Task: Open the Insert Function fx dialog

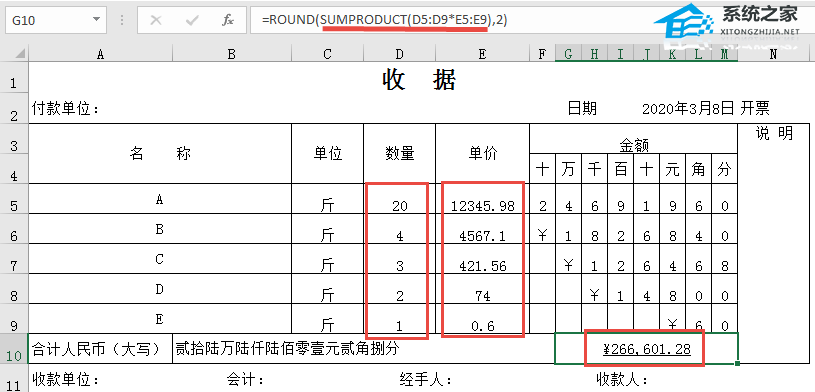Action: 228,21
